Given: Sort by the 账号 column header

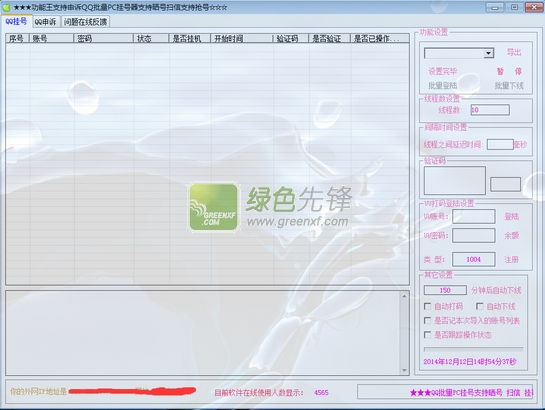Looking at the screenshot, I should (x=51, y=38).
